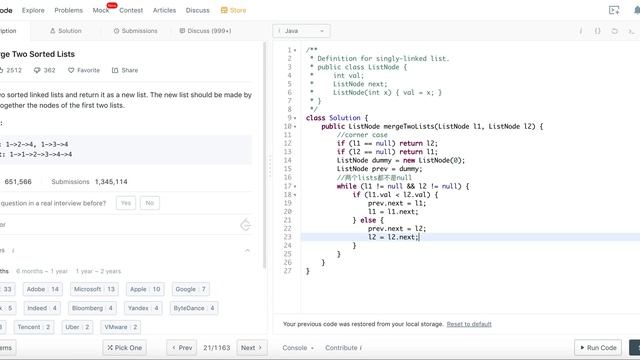Open the Console dropdown

click(x=298, y=348)
